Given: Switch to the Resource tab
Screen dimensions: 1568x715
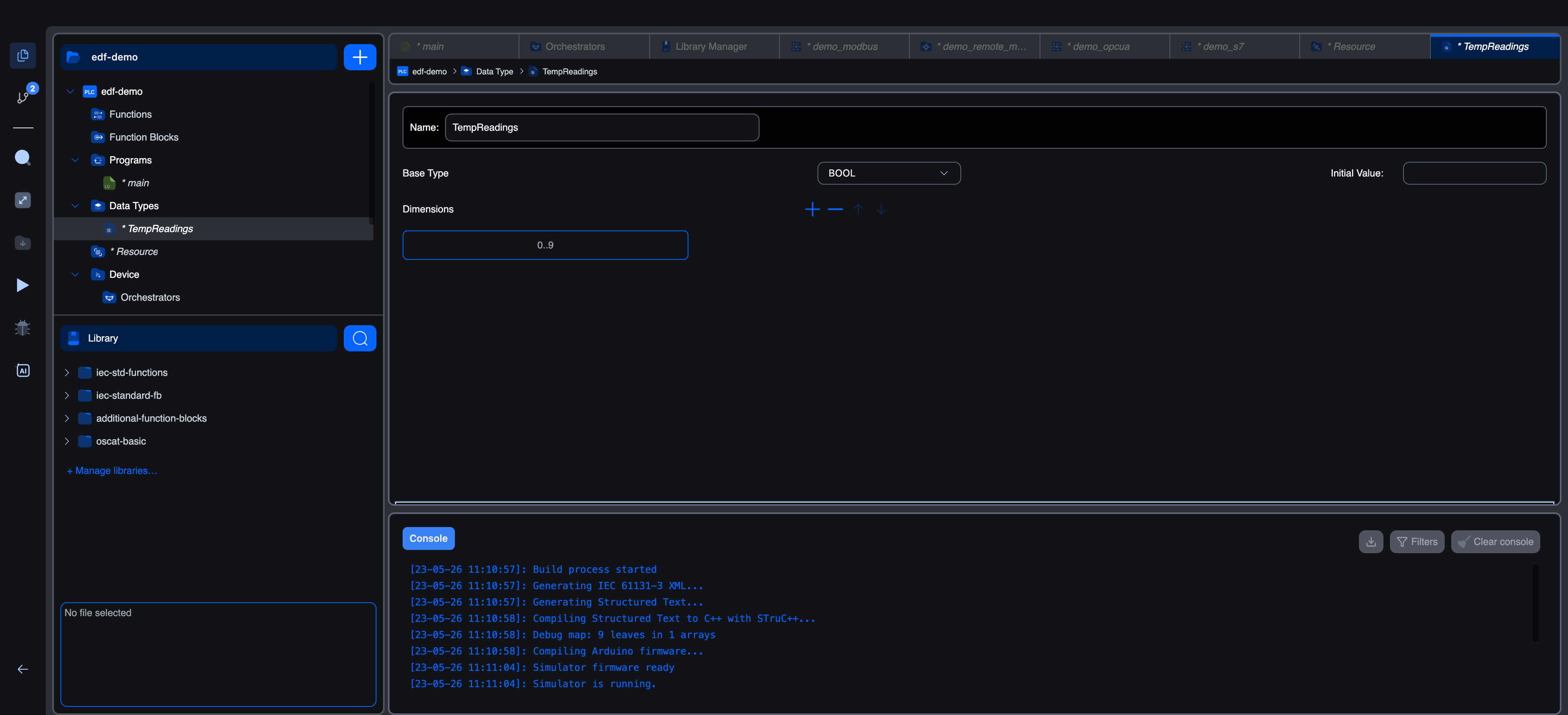Looking at the screenshot, I should click(x=1365, y=47).
